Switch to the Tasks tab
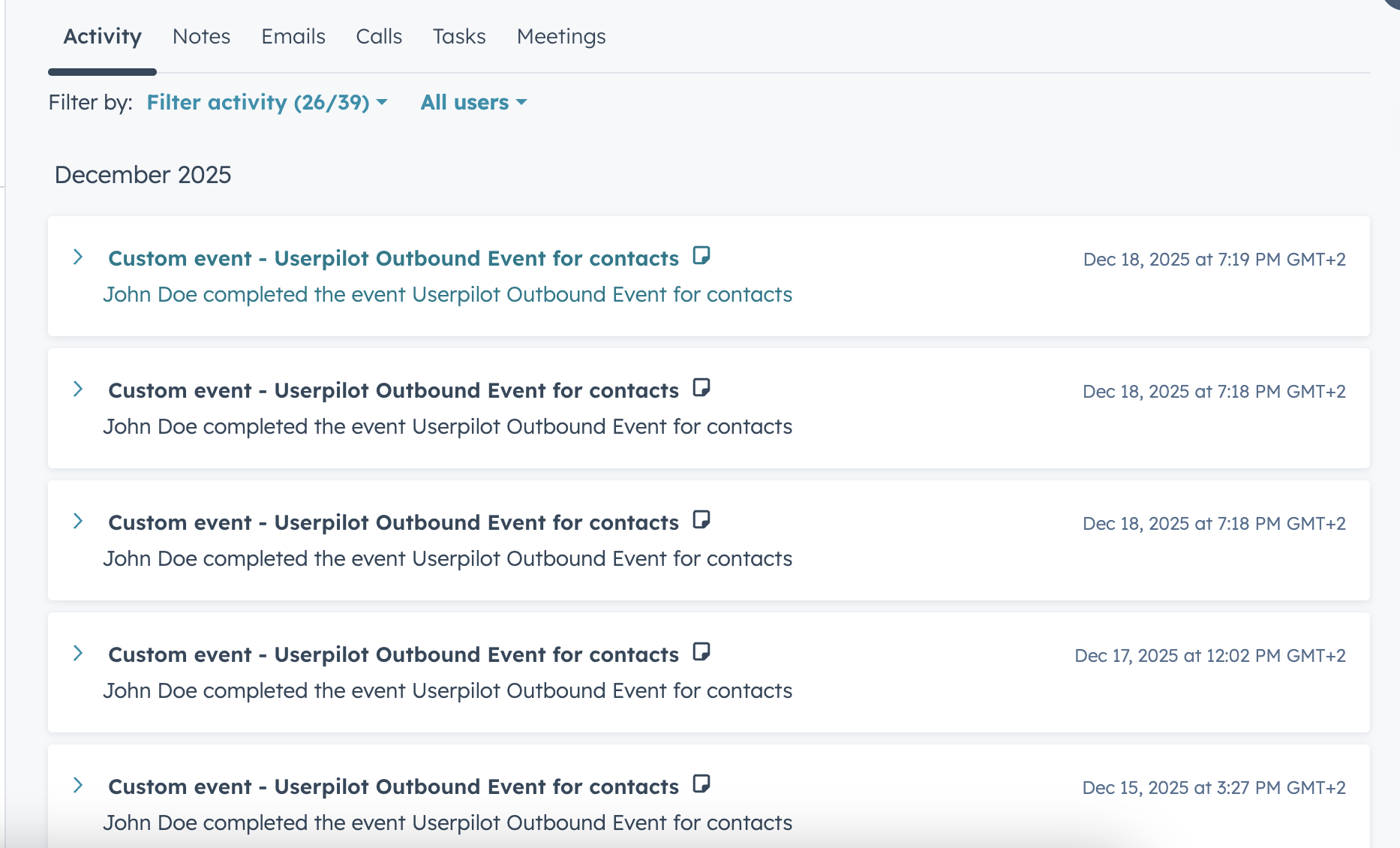 (x=459, y=36)
